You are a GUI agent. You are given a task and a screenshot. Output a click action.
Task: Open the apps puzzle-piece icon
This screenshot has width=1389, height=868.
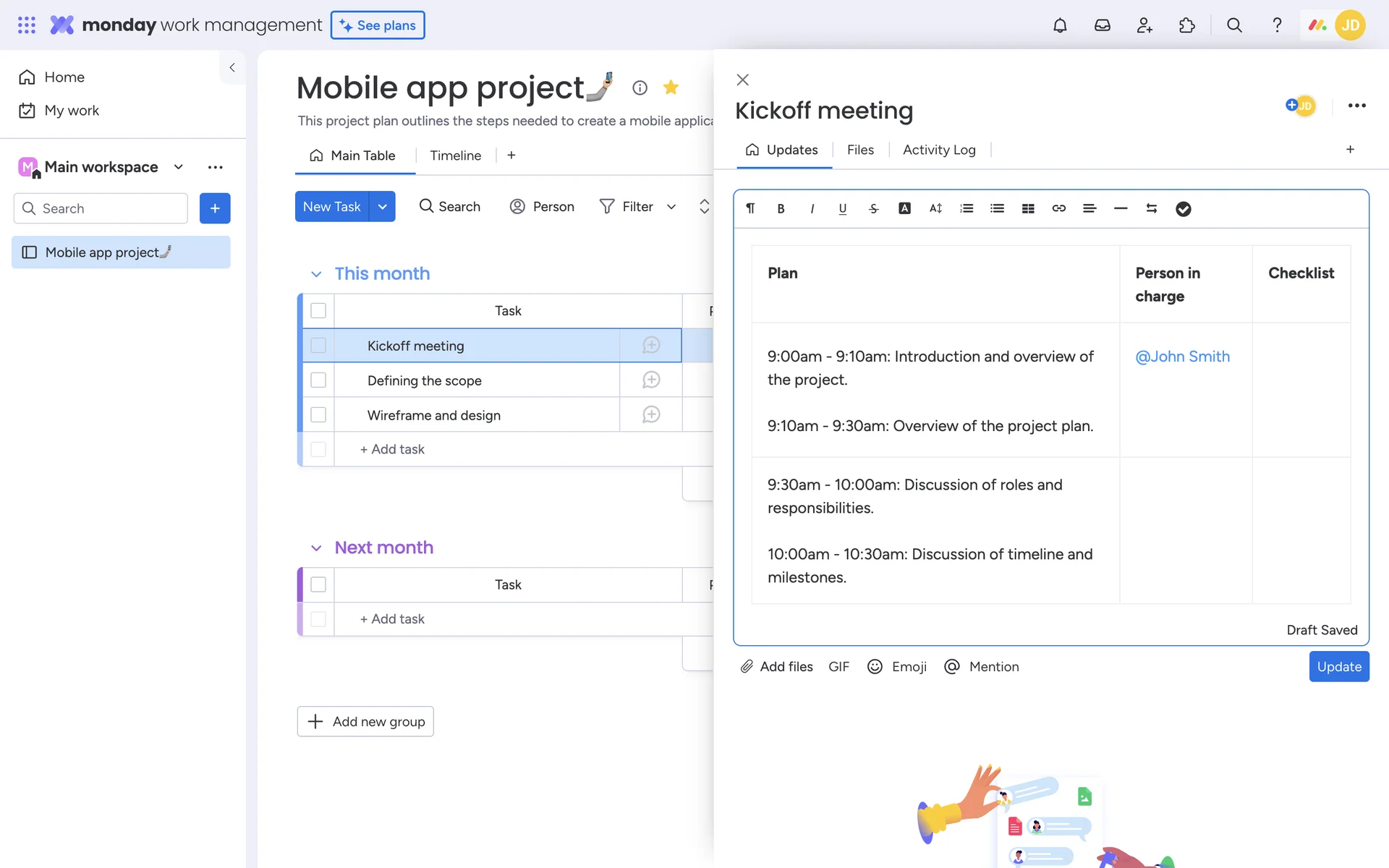click(1186, 25)
